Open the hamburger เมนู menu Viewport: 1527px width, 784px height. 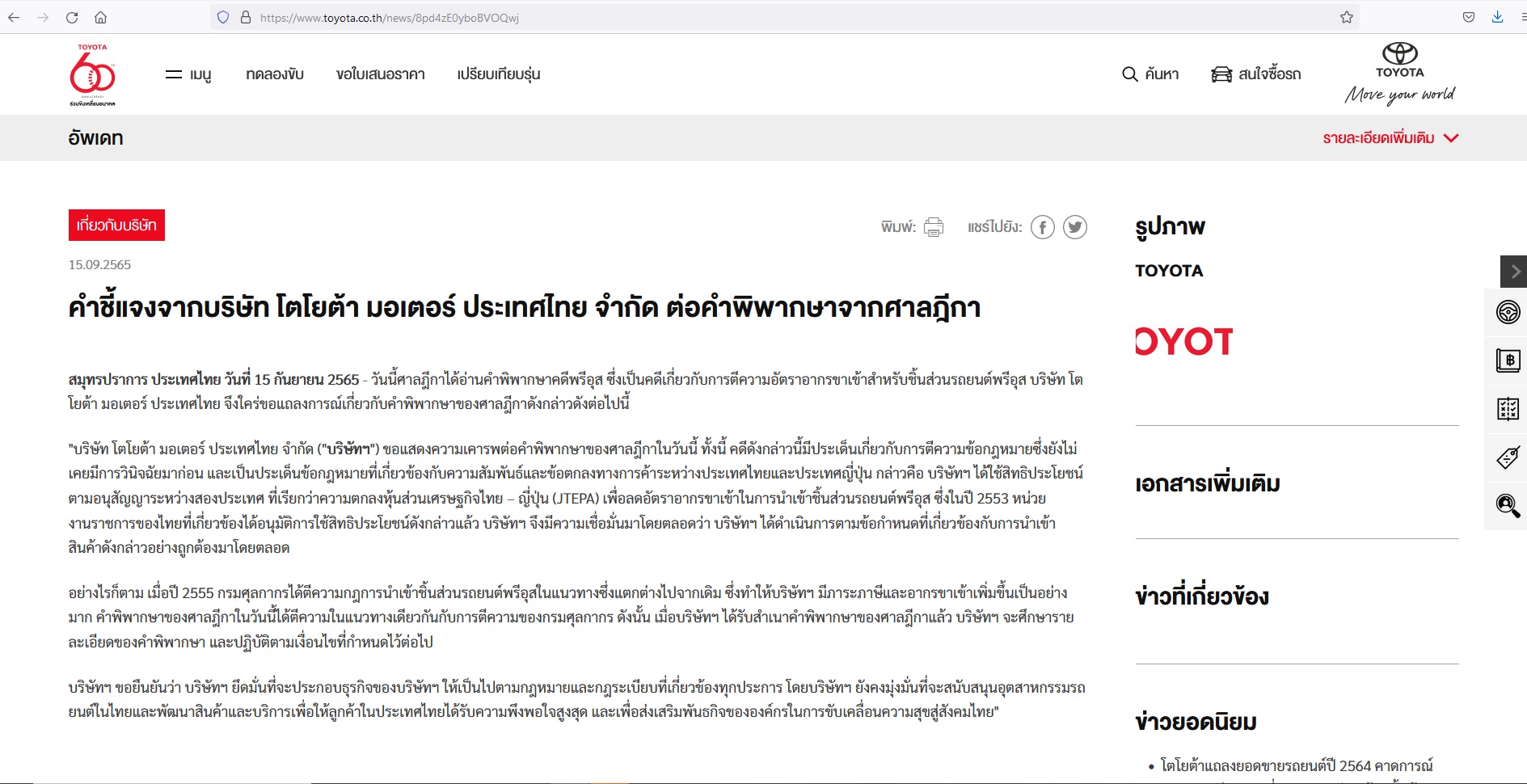(x=188, y=74)
